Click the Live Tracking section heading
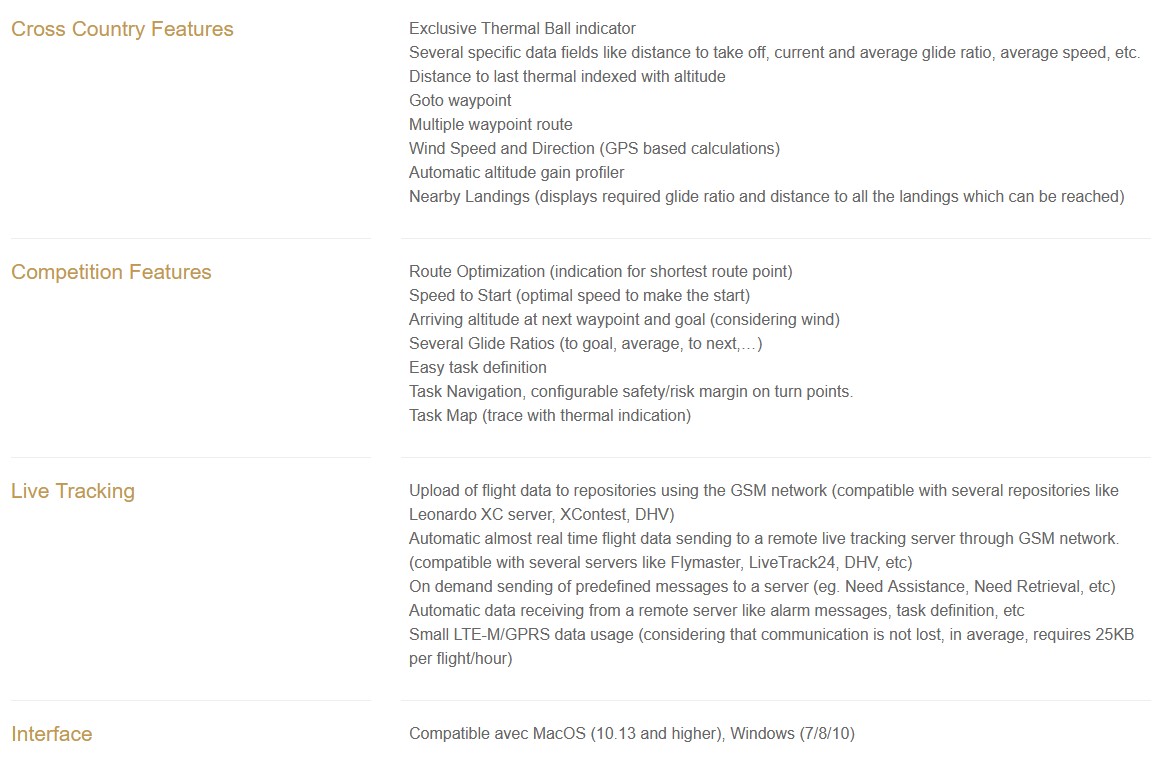The width and height of the screenshot is (1173, 761). click(73, 492)
